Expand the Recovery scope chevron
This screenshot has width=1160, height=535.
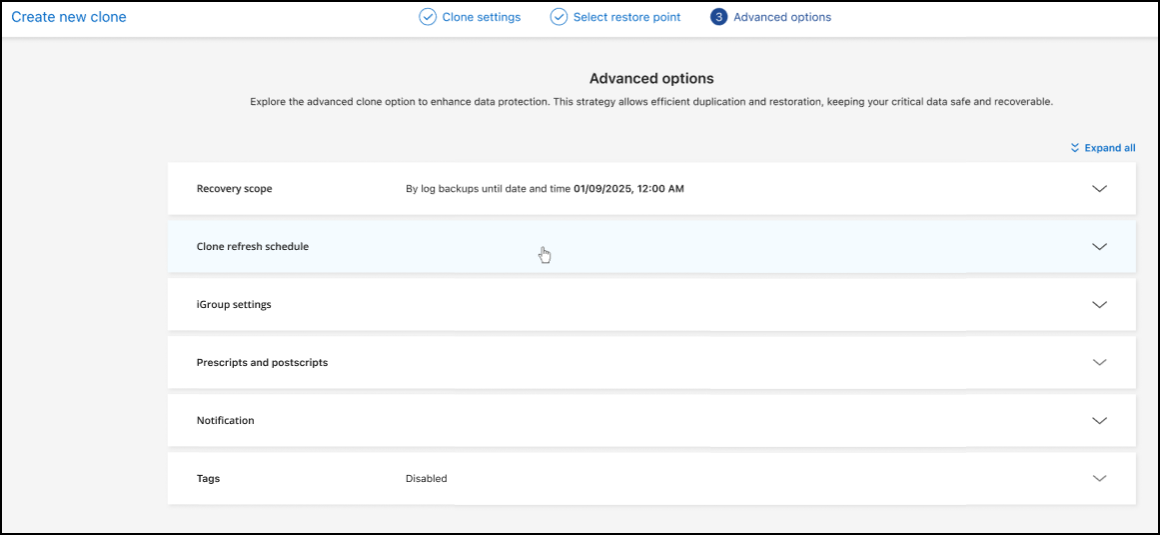click(x=1100, y=189)
